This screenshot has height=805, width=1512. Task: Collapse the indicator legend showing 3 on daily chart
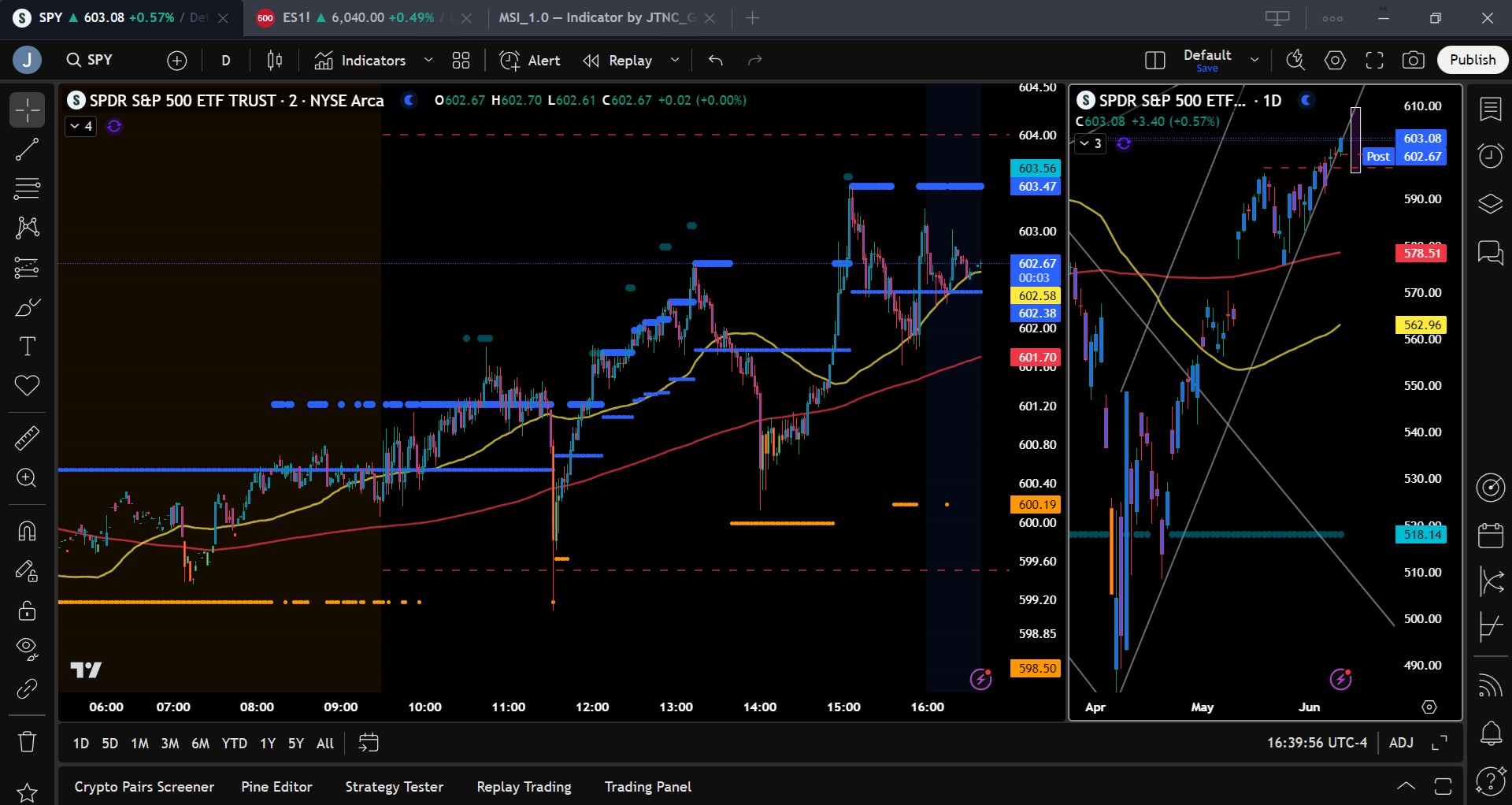pyautogui.click(x=1090, y=143)
